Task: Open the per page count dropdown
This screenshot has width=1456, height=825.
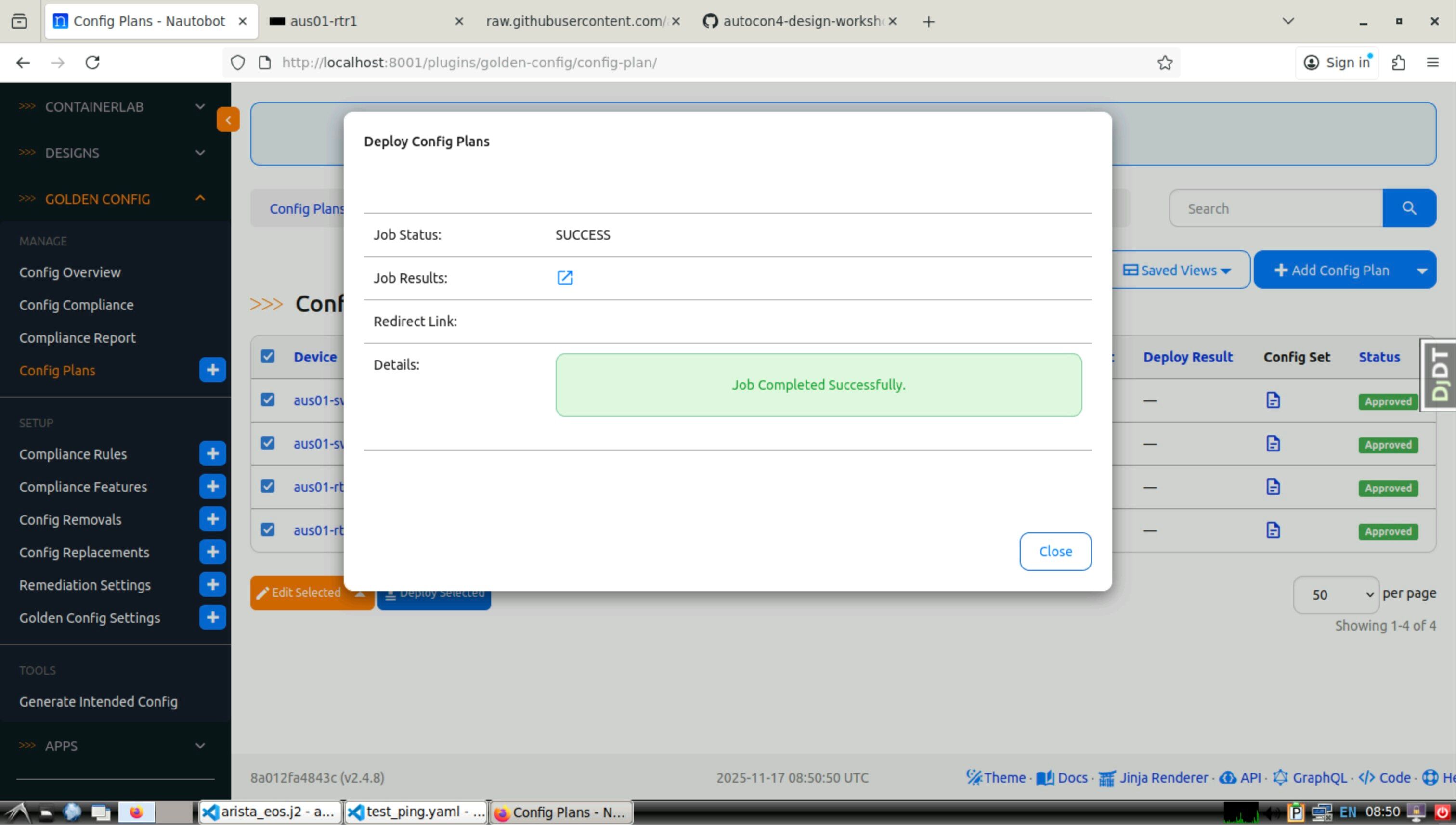Action: (1335, 594)
